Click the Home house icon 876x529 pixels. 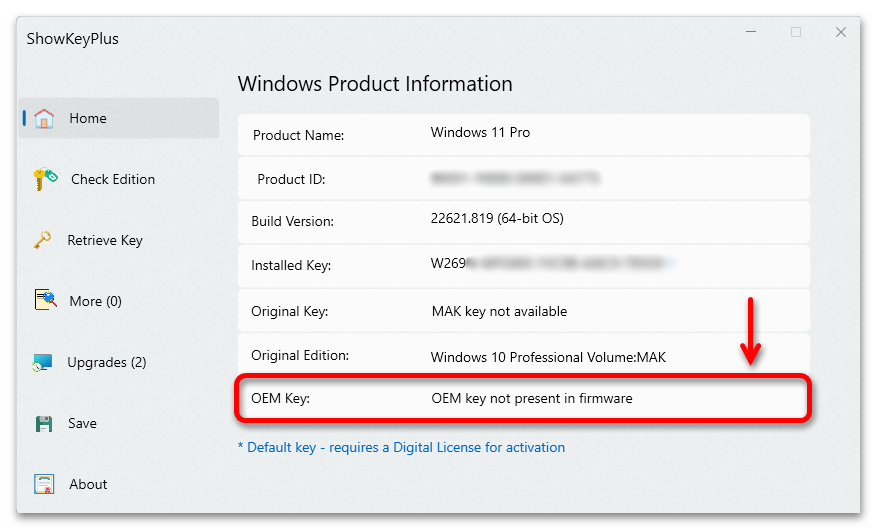click(44, 119)
